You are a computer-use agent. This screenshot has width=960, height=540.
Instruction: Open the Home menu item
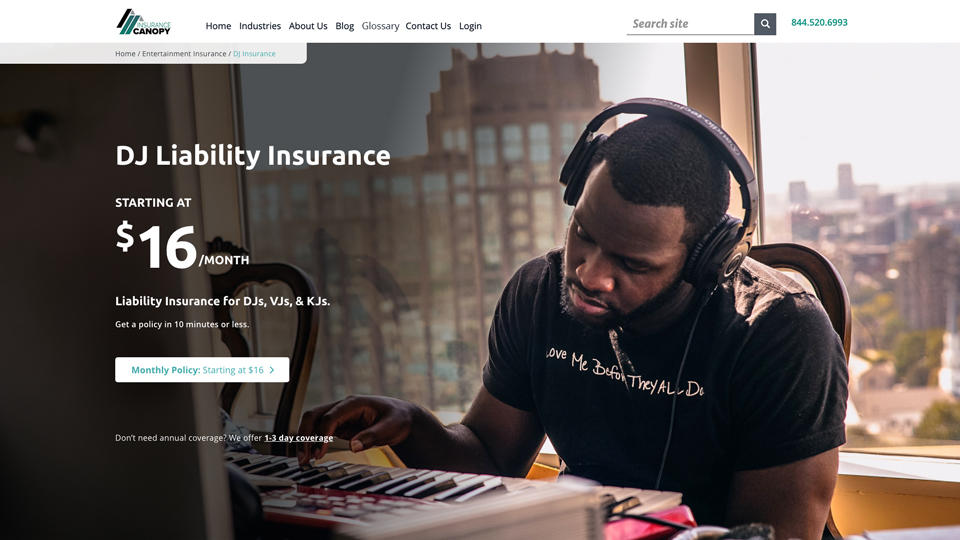(x=218, y=26)
